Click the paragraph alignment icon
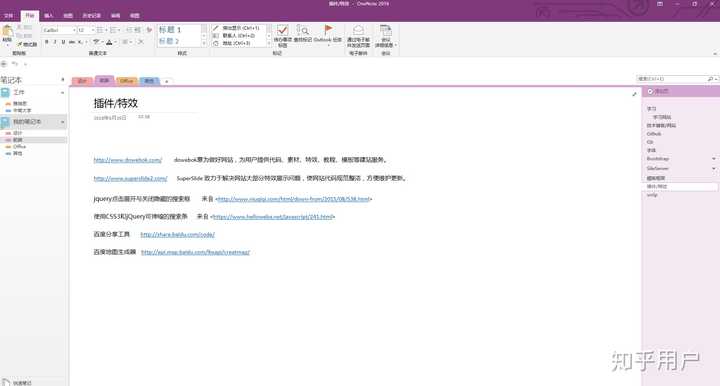Image resolution: width=720 pixels, height=386 pixels. [125, 42]
